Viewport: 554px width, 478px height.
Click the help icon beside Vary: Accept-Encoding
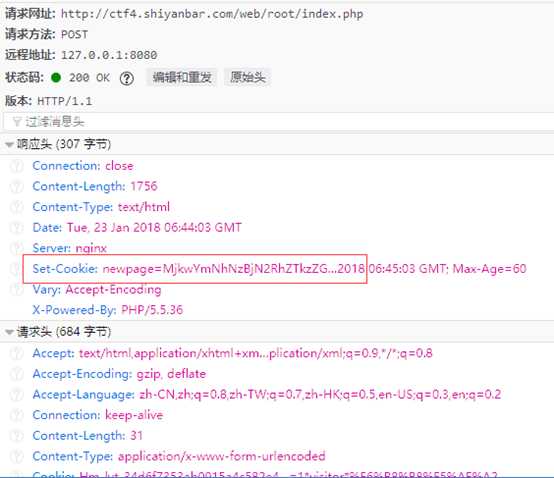pos(16,289)
